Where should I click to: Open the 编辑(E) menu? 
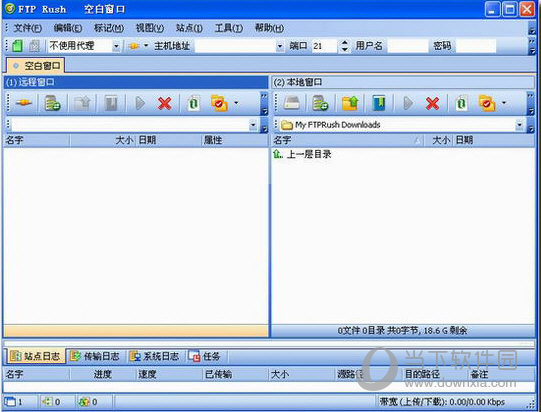pos(68,28)
